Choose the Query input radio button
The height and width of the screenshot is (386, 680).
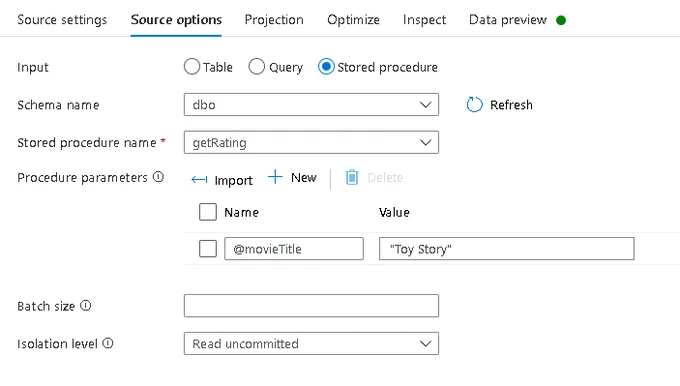[x=256, y=67]
